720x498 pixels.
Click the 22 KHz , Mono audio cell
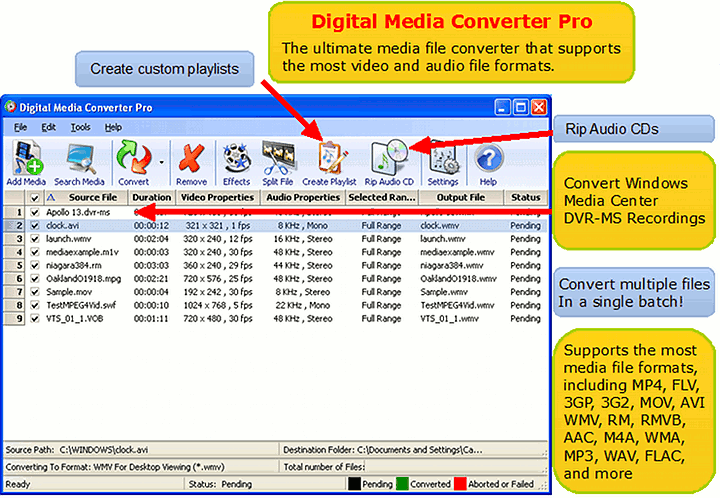coord(303,305)
